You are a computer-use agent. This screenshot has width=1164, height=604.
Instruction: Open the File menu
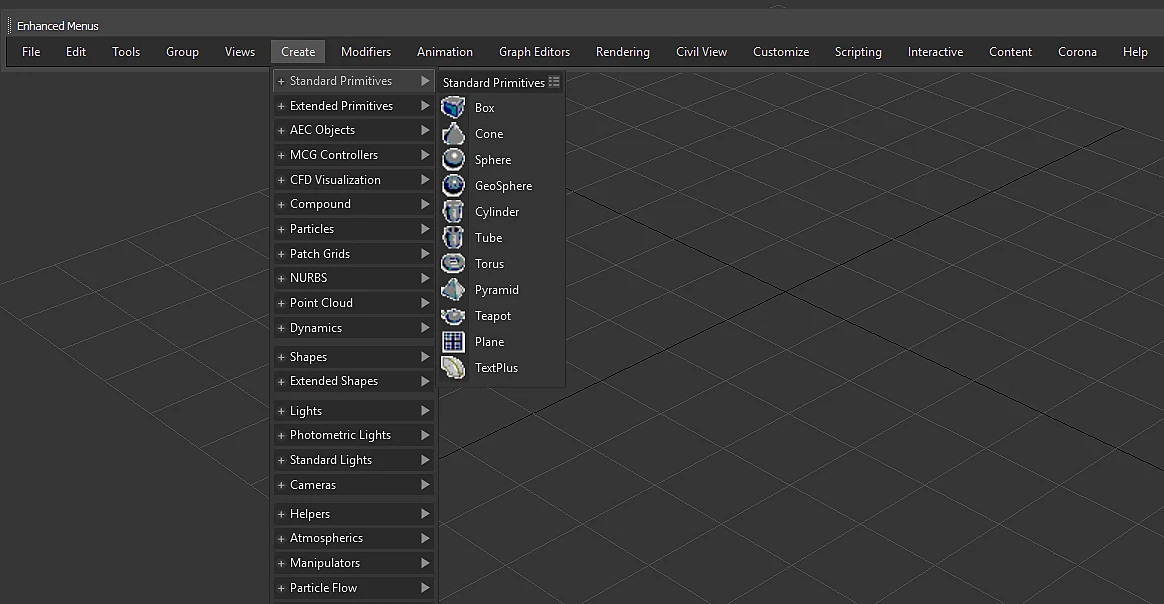(x=31, y=52)
